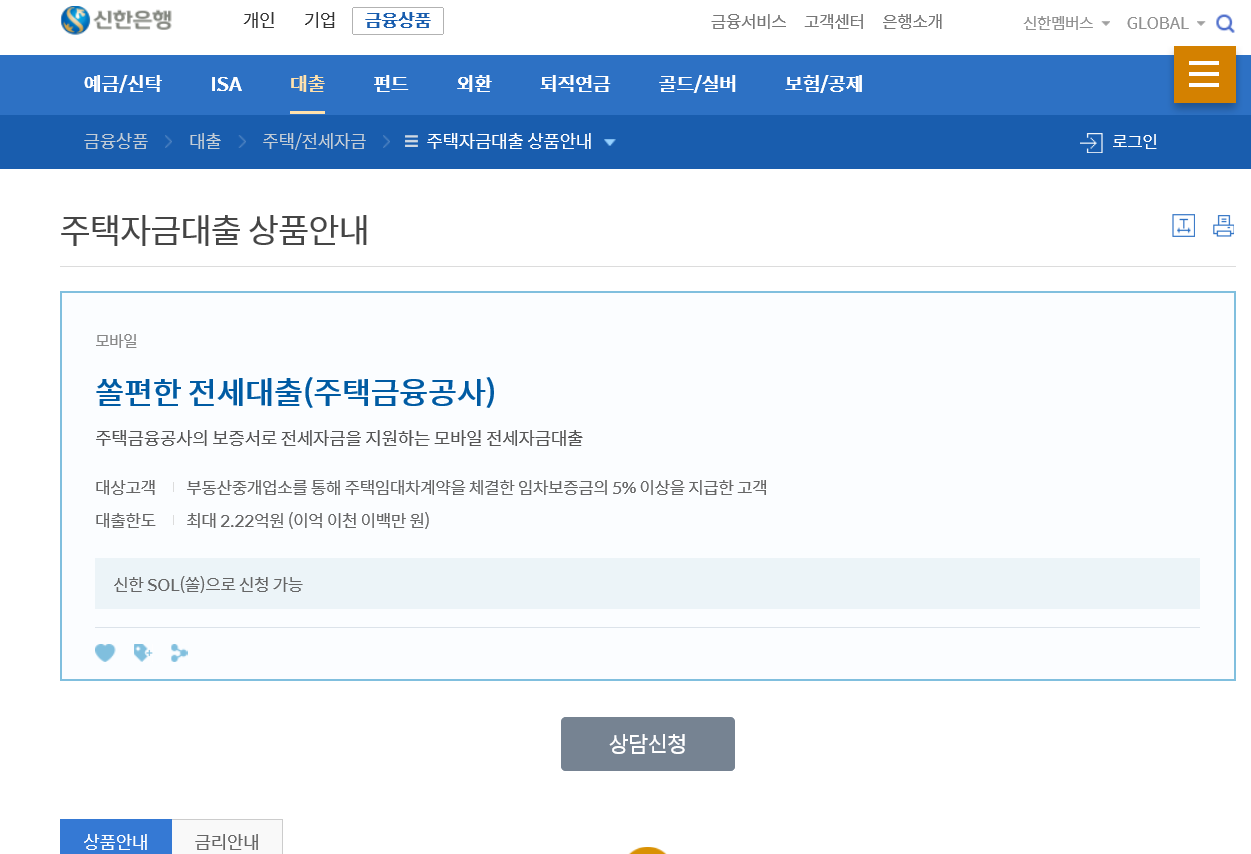The width and height of the screenshot is (1251, 854).
Task: Click the 최대 2.22억원 loan limit text
Action: point(308,520)
